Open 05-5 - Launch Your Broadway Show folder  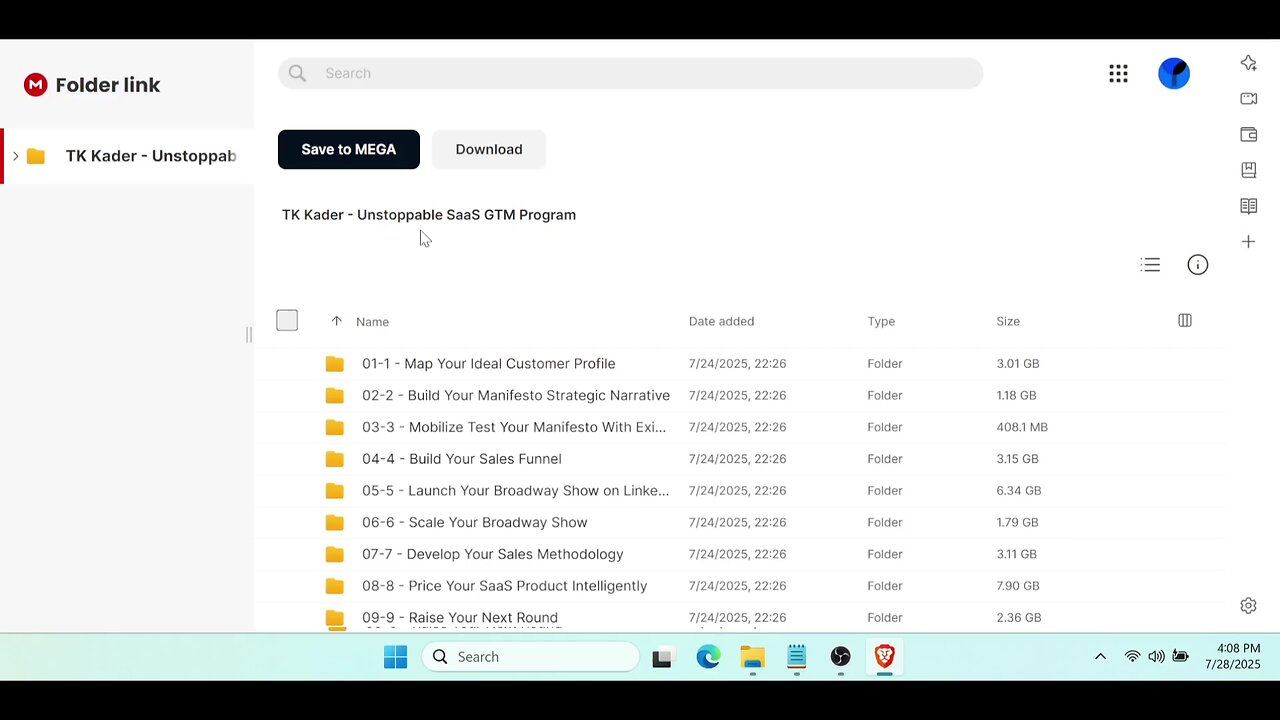tap(516, 491)
